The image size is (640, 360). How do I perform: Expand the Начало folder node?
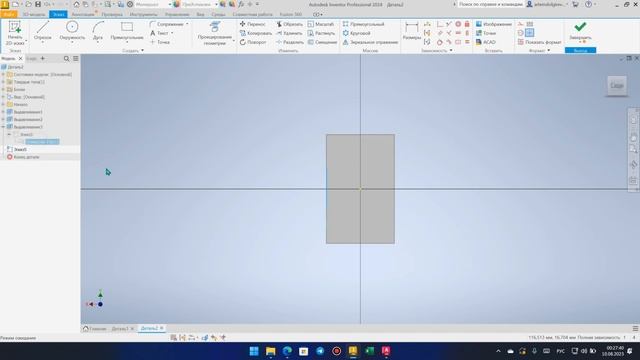(x=3, y=104)
